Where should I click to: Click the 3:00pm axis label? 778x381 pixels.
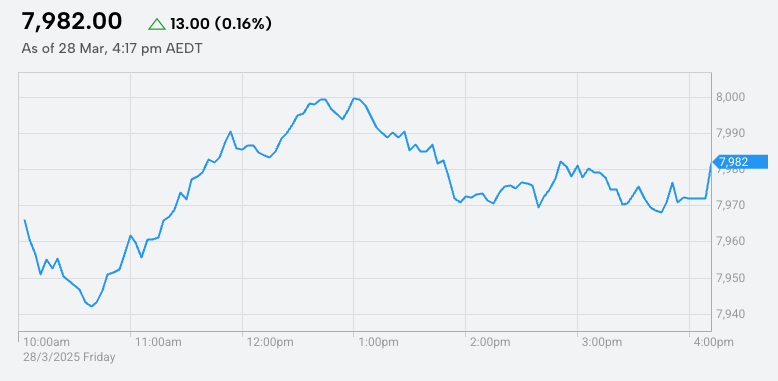coord(602,342)
